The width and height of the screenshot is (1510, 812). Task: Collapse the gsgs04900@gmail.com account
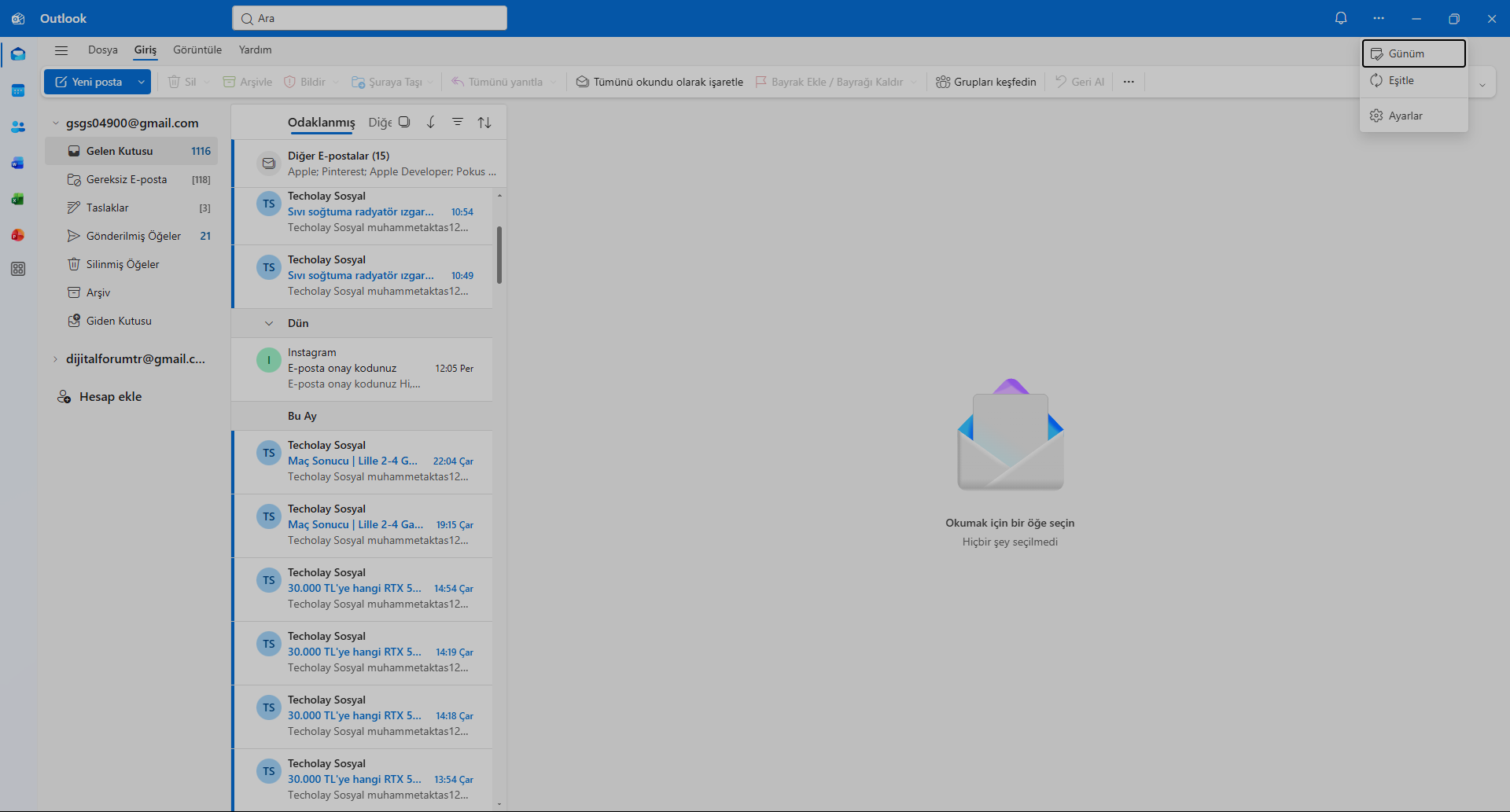click(56, 123)
